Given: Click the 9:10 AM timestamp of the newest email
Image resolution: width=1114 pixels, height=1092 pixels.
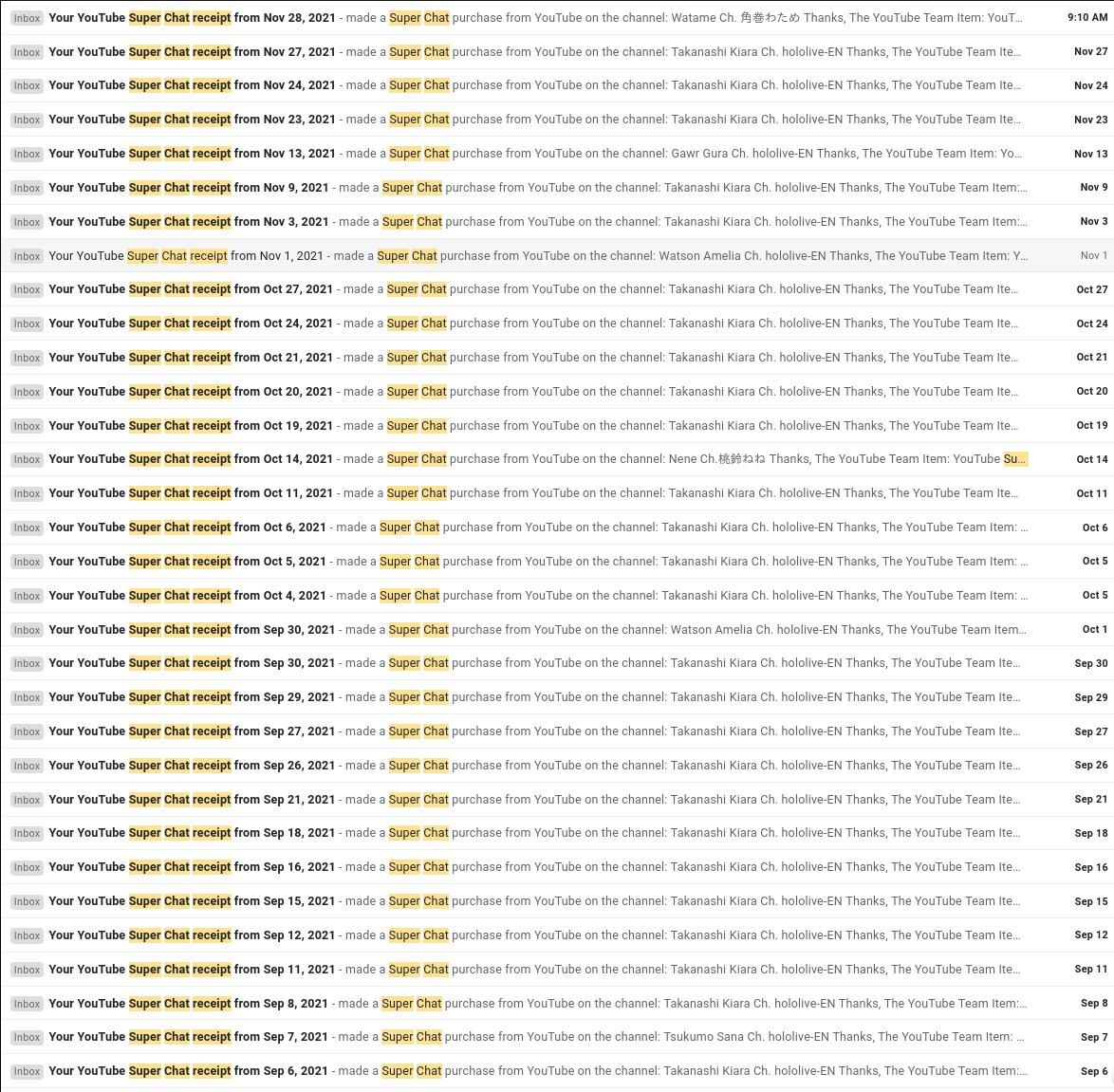Looking at the screenshot, I should click(1087, 18).
